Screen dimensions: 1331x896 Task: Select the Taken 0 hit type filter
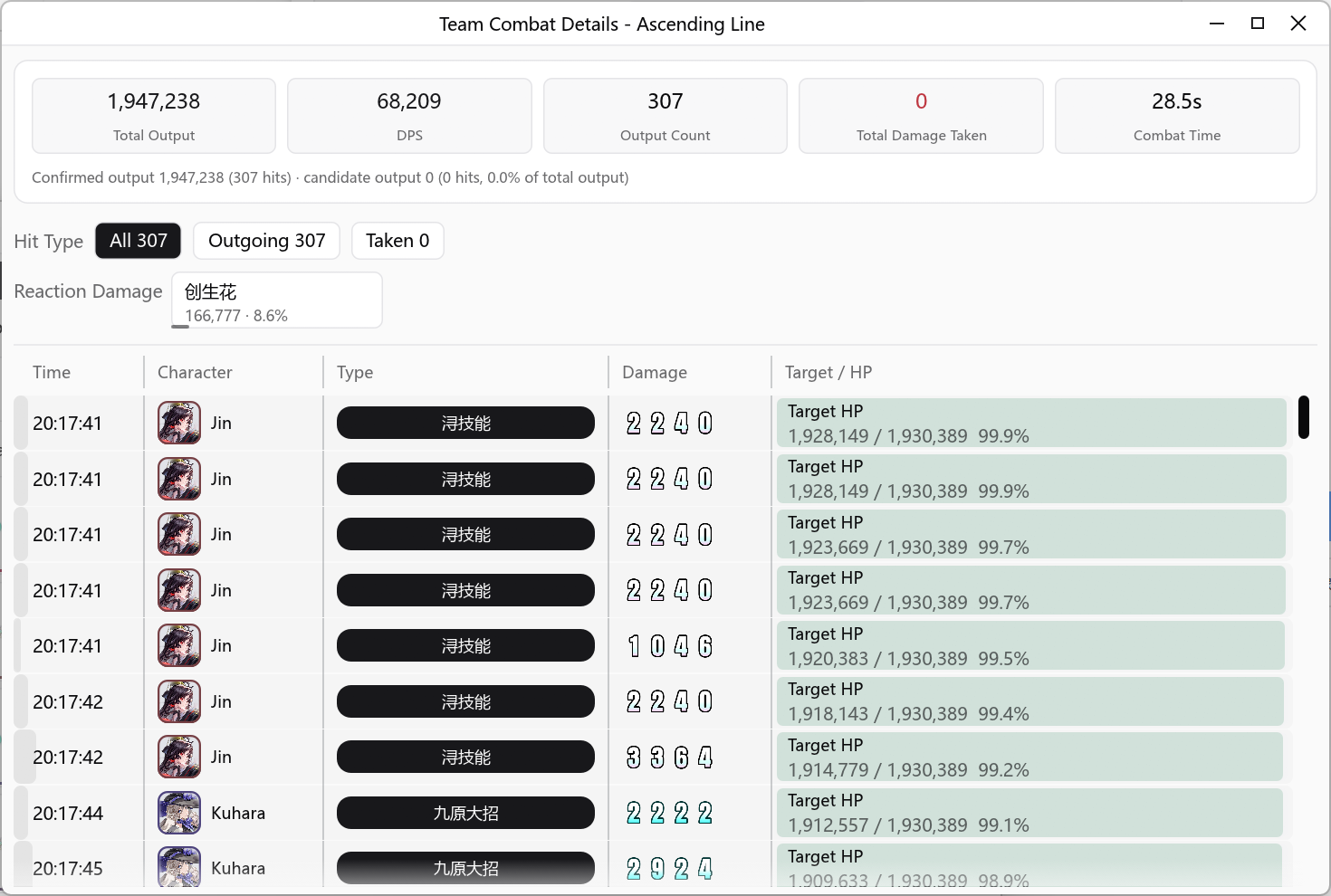pos(397,241)
